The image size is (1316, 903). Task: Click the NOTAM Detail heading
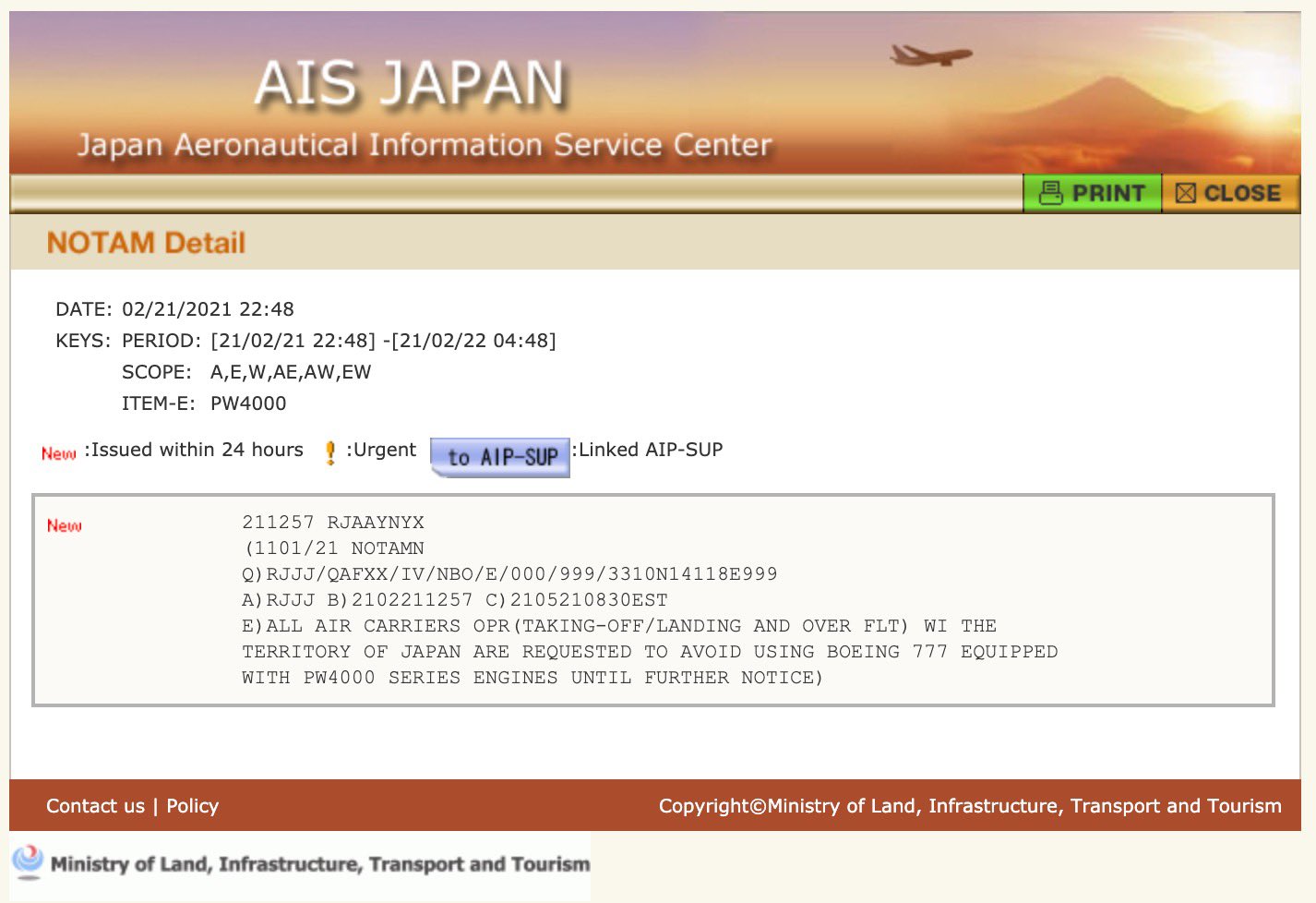pyautogui.click(x=146, y=243)
